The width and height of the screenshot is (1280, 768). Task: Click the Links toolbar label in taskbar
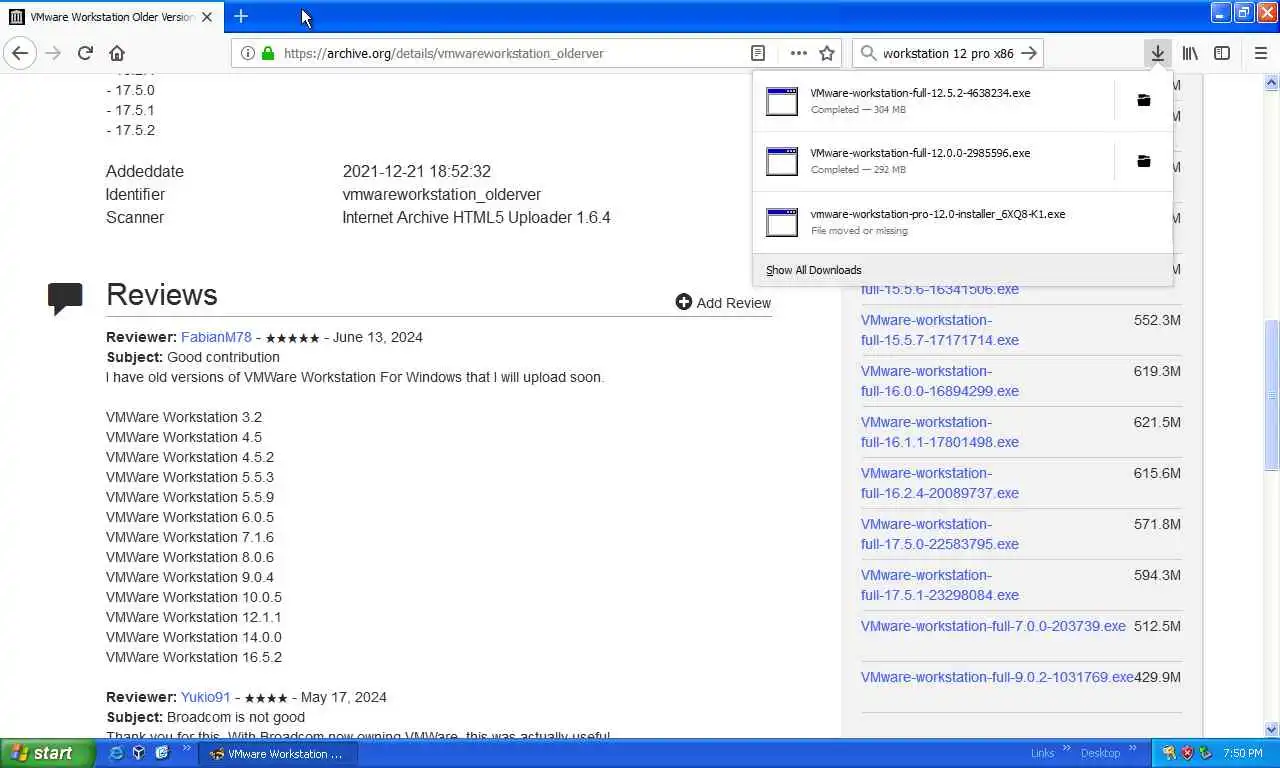1042,753
